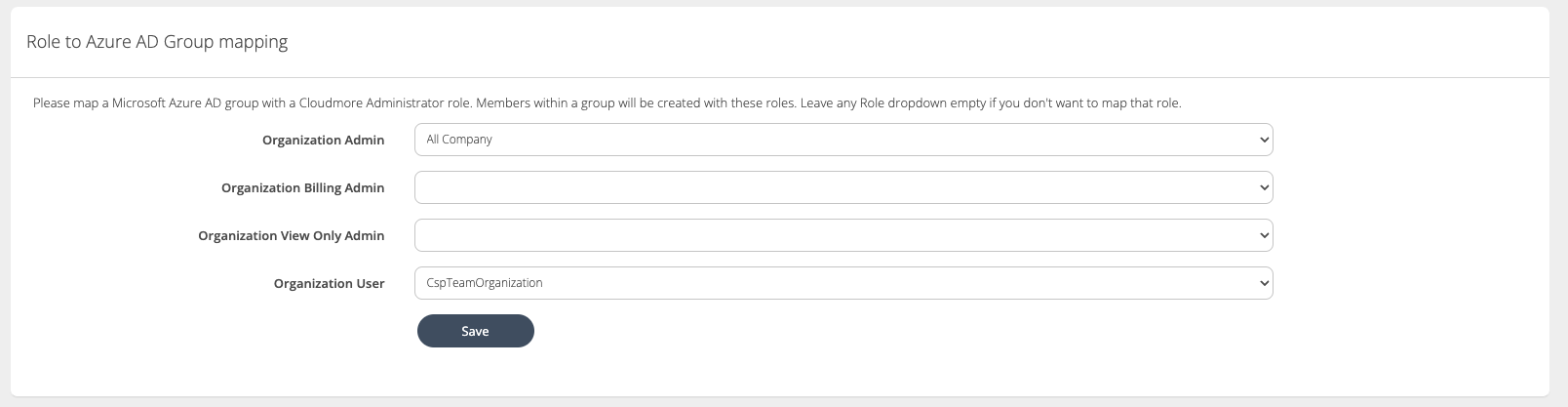Viewport: 1568px width, 407px height.
Task: Click the Organization Admin dropdown chevron arrow
Action: [1264, 140]
